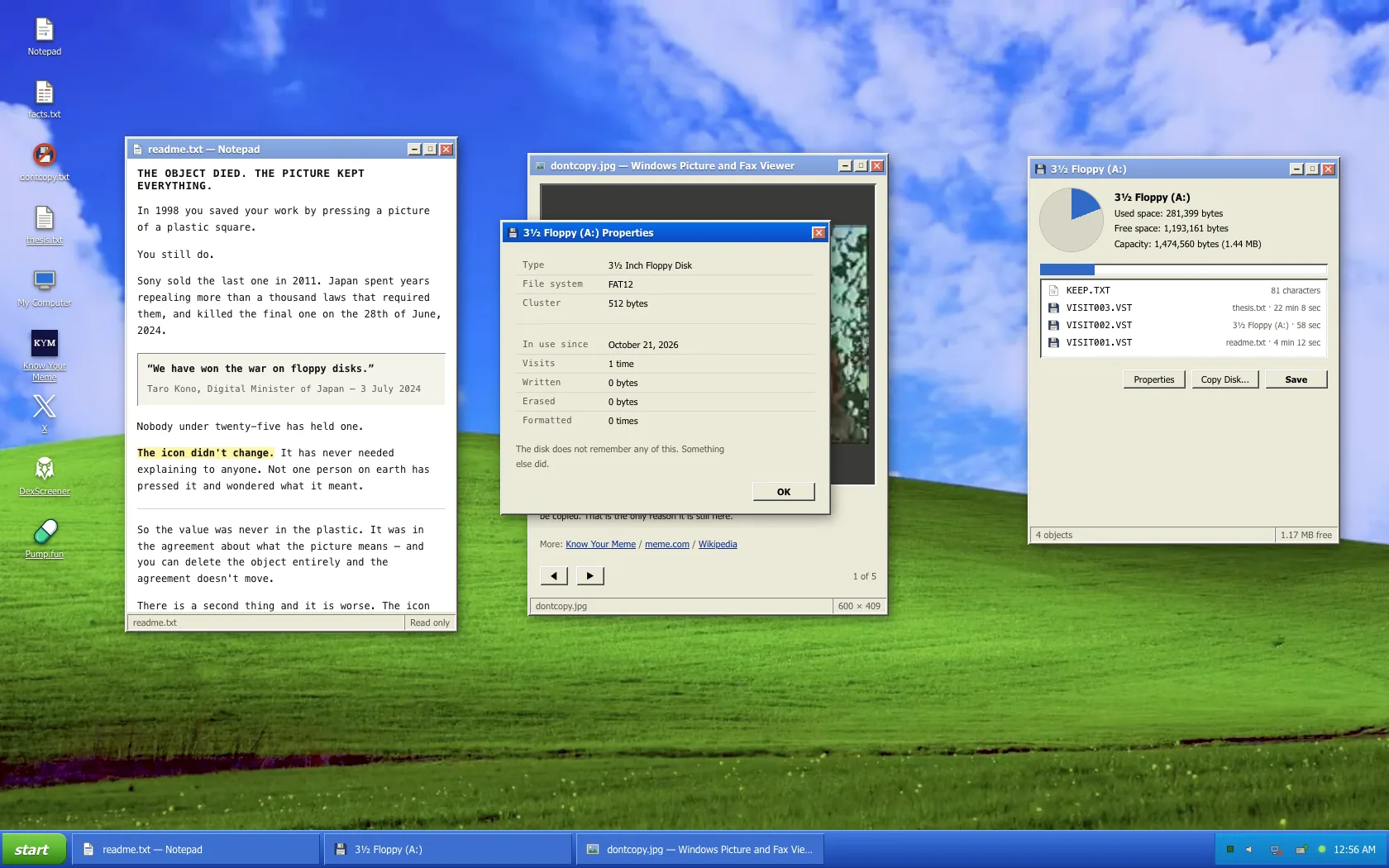Click the taskbar clock showing 12:56 AM
Screen dimensions: 1389x868
1354,850
